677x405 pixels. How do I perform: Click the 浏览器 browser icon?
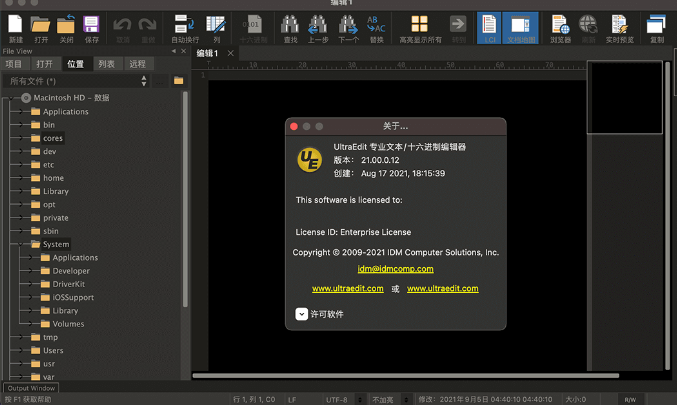tap(560, 25)
